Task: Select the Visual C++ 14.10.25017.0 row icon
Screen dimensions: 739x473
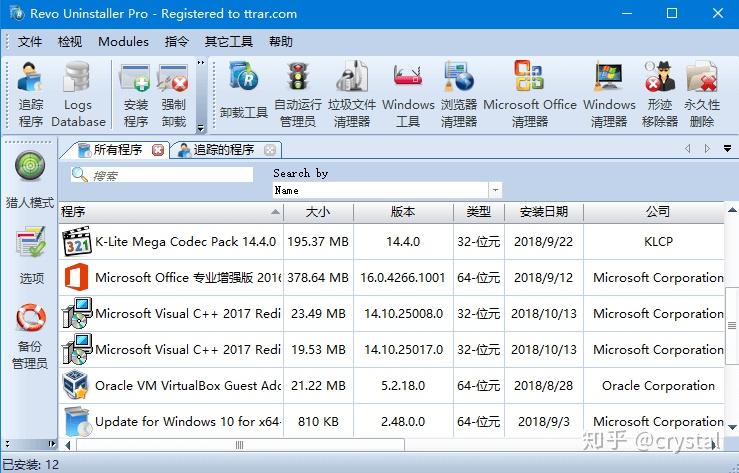Action: tap(77, 349)
